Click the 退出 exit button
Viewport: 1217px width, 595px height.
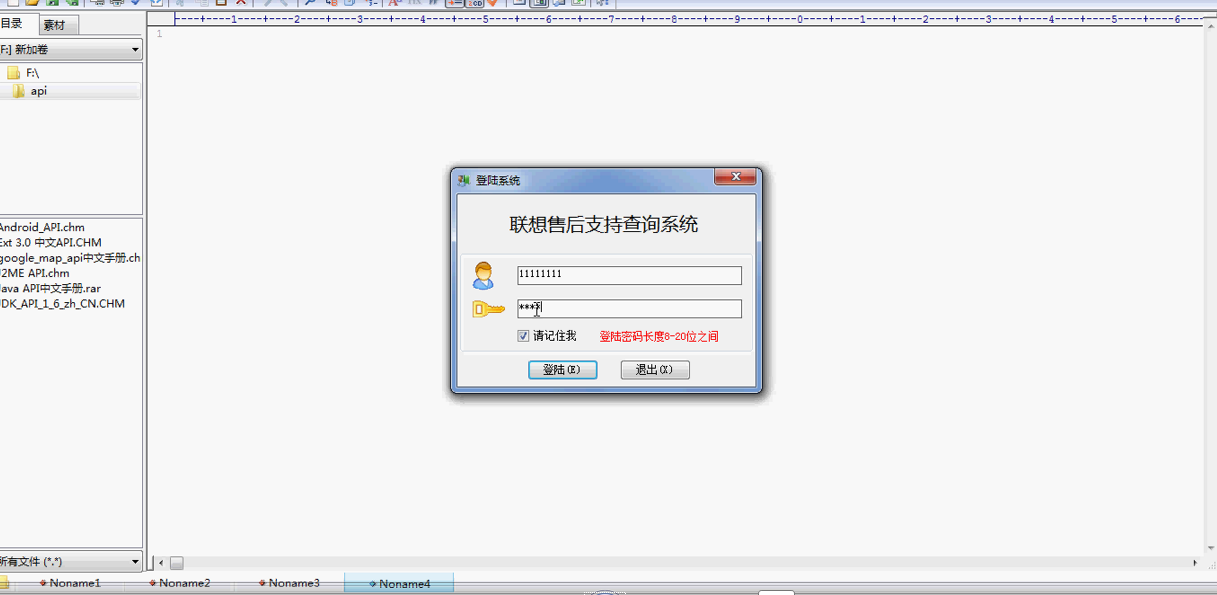(x=655, y=370)
